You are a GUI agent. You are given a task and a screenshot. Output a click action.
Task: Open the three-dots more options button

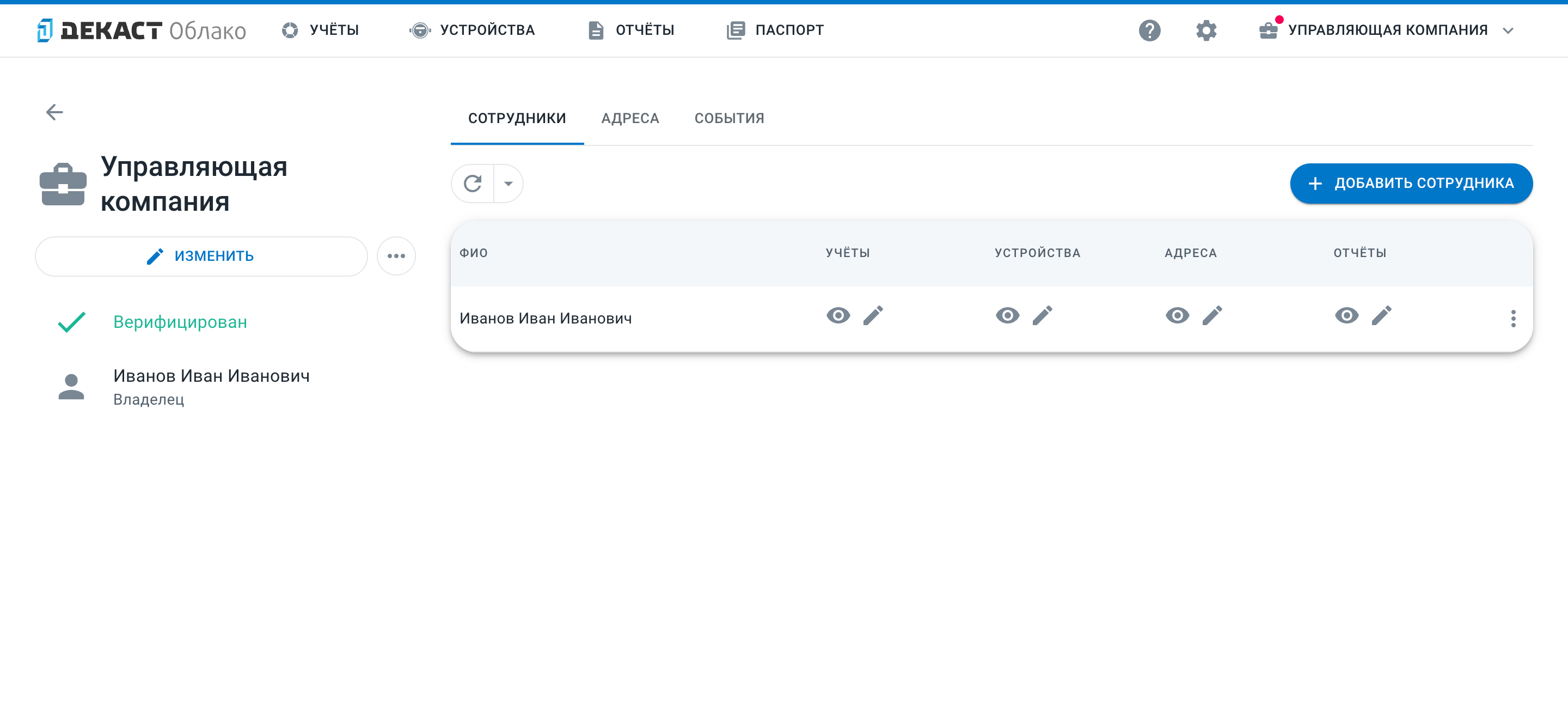pos(396,257)
